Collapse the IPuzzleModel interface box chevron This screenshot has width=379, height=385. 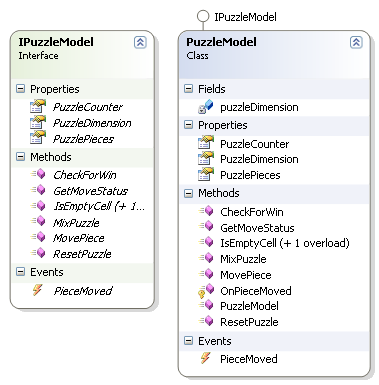(x=140, y=42)
